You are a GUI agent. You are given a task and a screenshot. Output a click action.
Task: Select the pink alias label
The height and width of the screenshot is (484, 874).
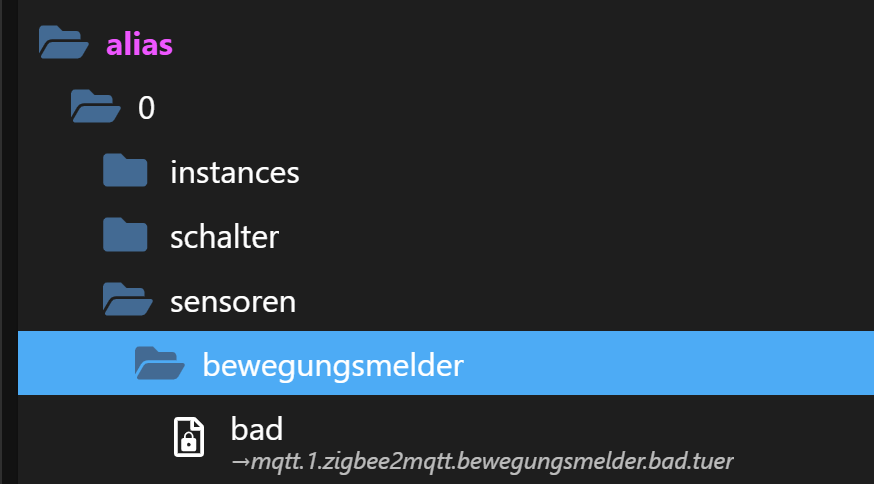[139, 44]
